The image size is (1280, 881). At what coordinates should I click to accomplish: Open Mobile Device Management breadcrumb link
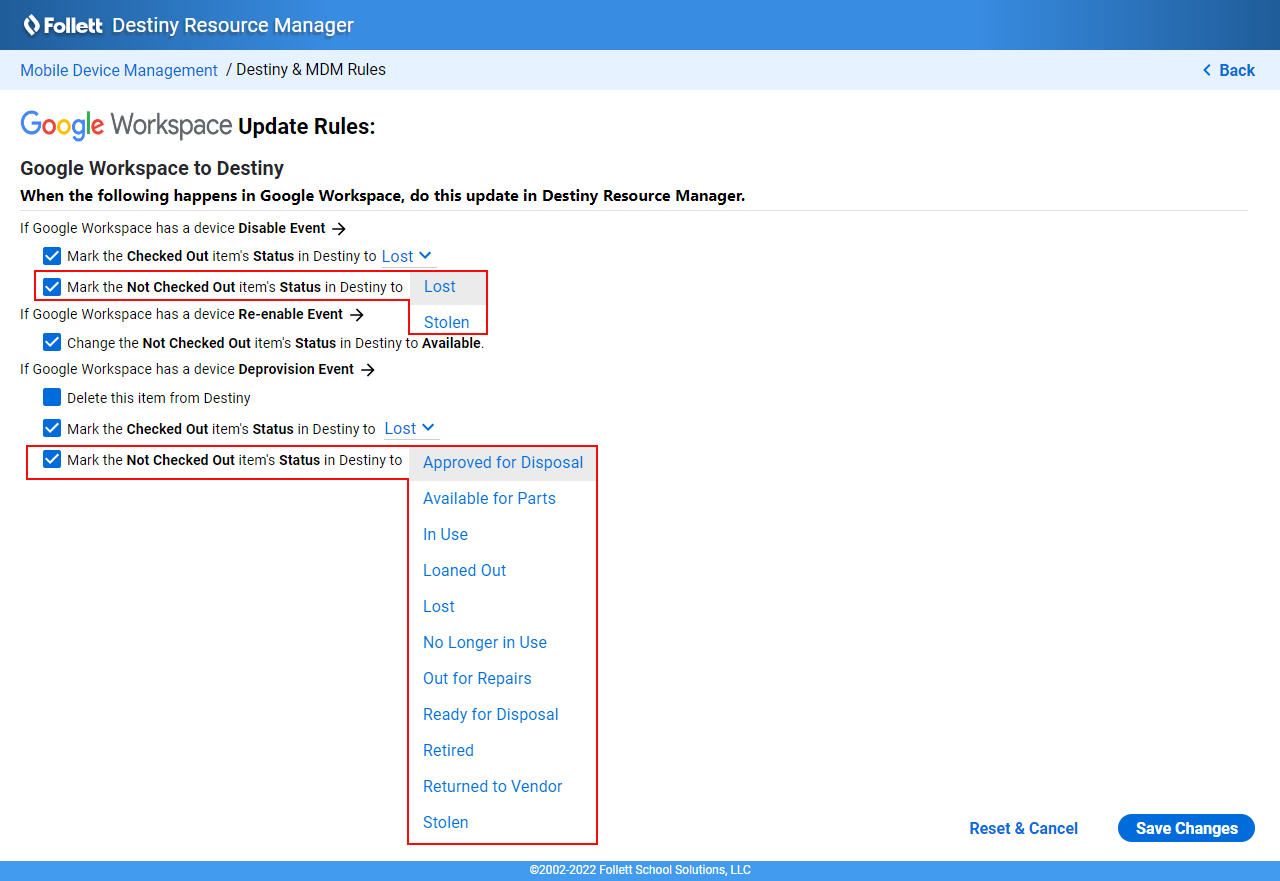pyautogui.click(x=119, y=70)
